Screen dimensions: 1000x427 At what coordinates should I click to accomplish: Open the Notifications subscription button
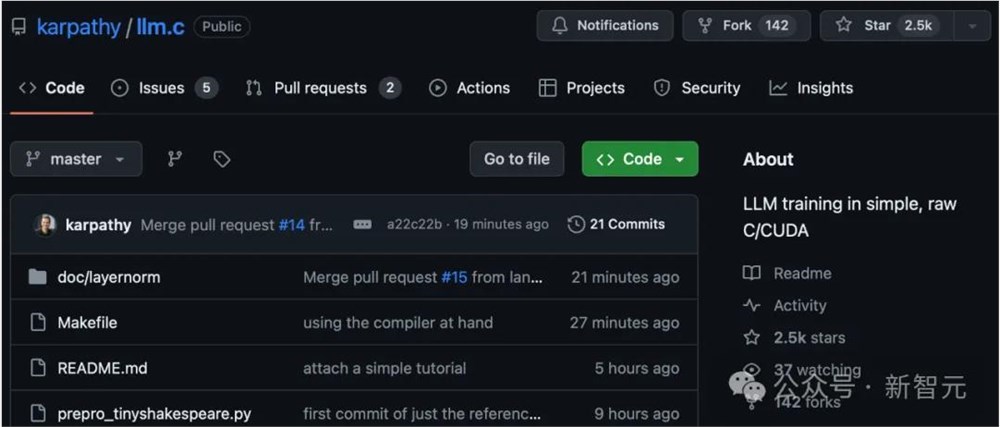[x=605, y=26]
